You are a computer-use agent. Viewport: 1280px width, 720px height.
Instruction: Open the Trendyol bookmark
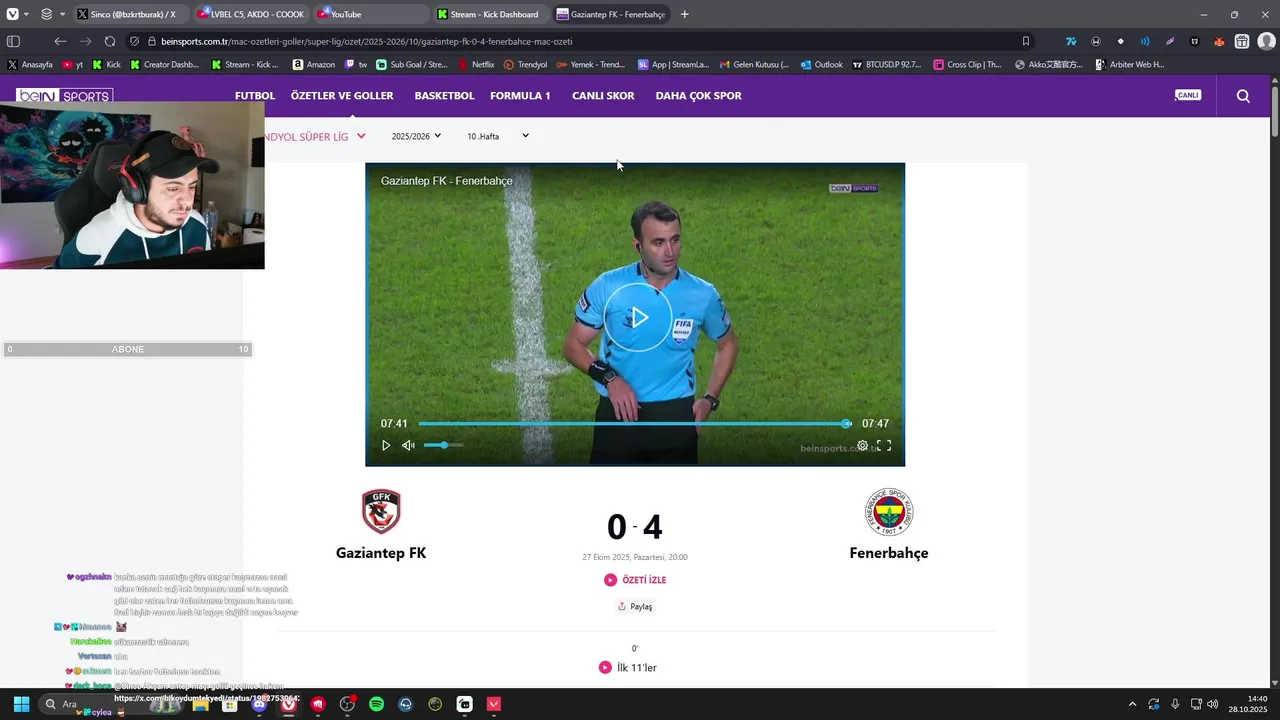point(525,64)
